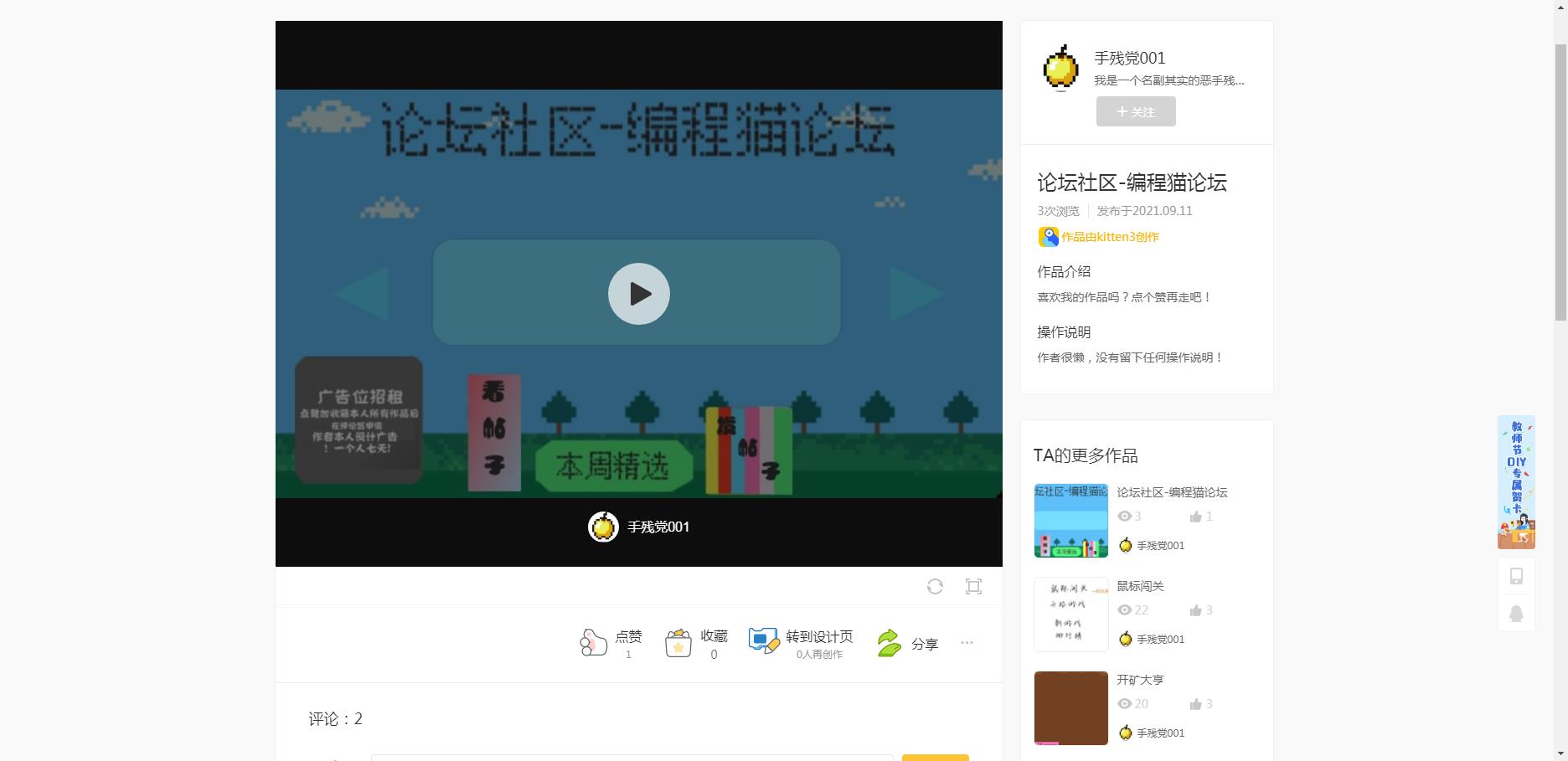Image resolution: width=1568 pixels, height=761 pixels.
Task: Click the mobile phone icon in side toolbar
Action: pyautogui.click(x=1516, y=576)
